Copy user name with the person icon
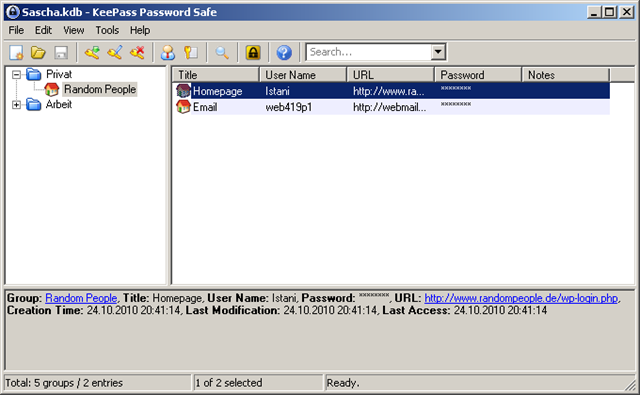Image resolution: width=640 pixels, height=395 pixels. tap(168, 53)
